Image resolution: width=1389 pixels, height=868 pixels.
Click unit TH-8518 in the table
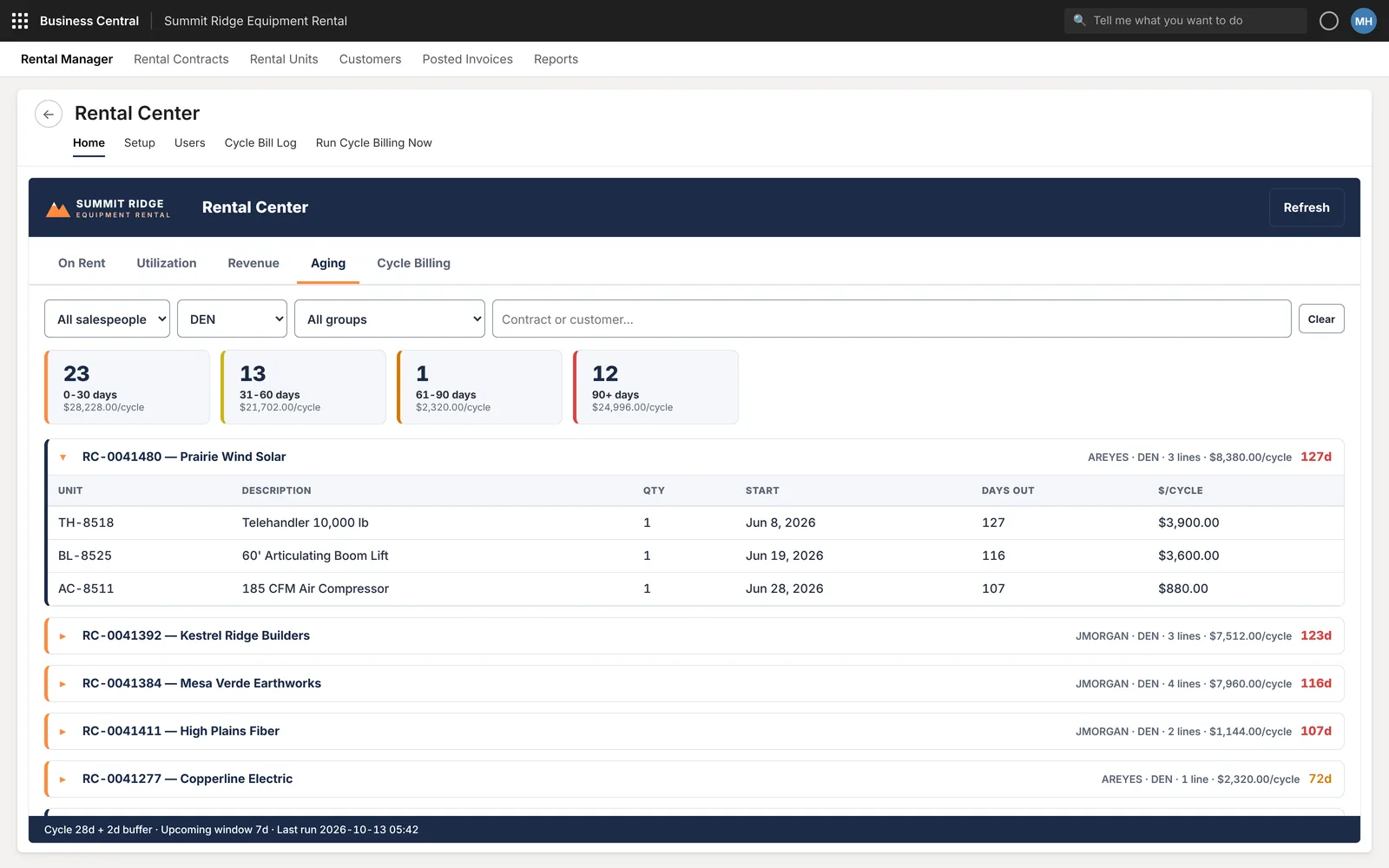tap(86, 523)
